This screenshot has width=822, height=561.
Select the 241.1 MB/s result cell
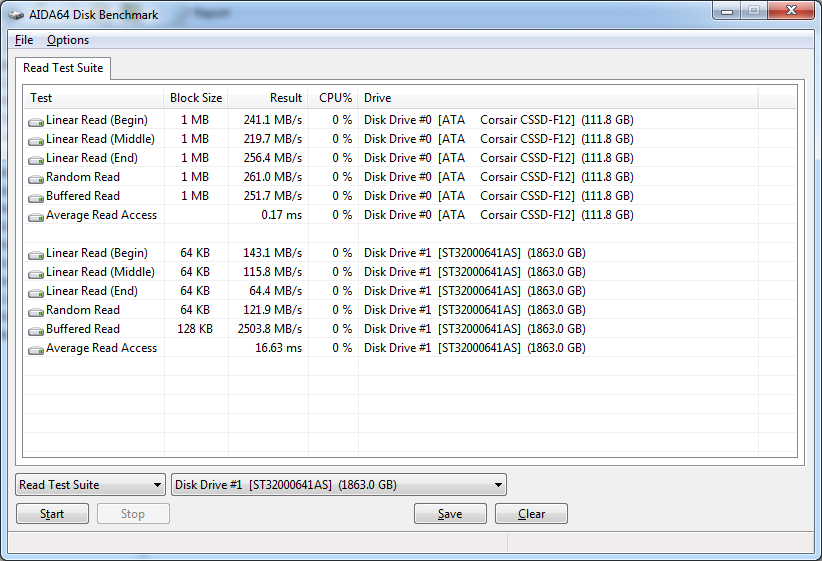273,120
